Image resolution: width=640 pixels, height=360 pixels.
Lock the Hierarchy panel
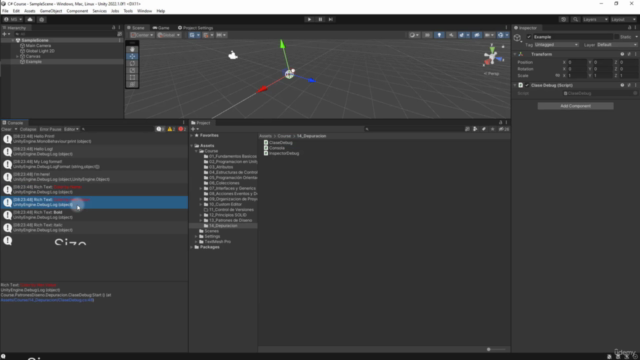(x=113, y=28)
